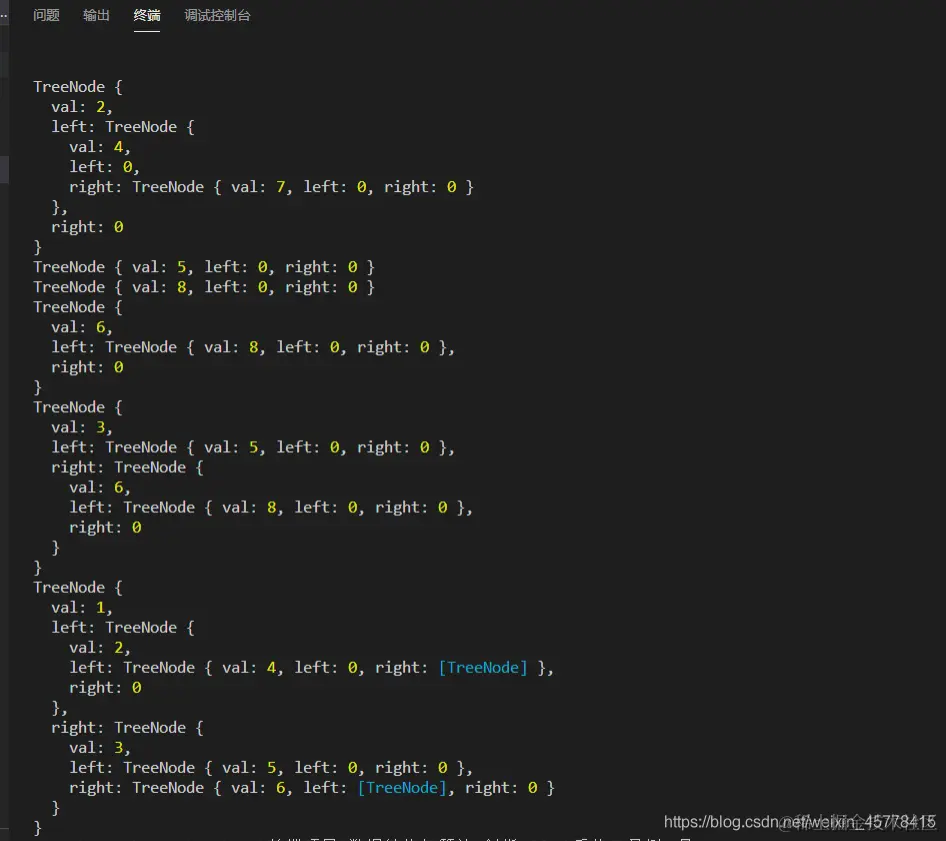Click the unindented line 'TreeNode { val: 8, left: 0, right: 0 }'
The image size is (946, 841).
[204, 287]
